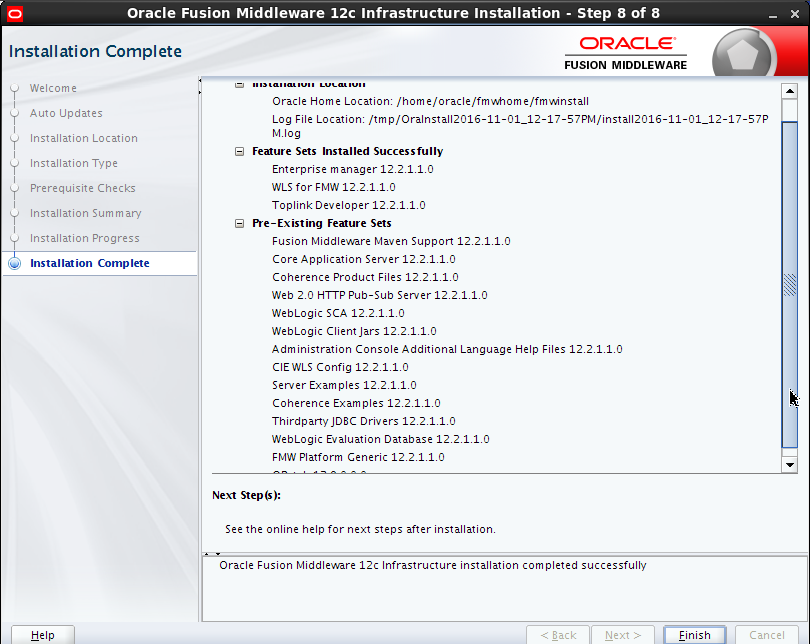
Task: Click the active Installation Complete bullet icon
Action: pos(14,263)
